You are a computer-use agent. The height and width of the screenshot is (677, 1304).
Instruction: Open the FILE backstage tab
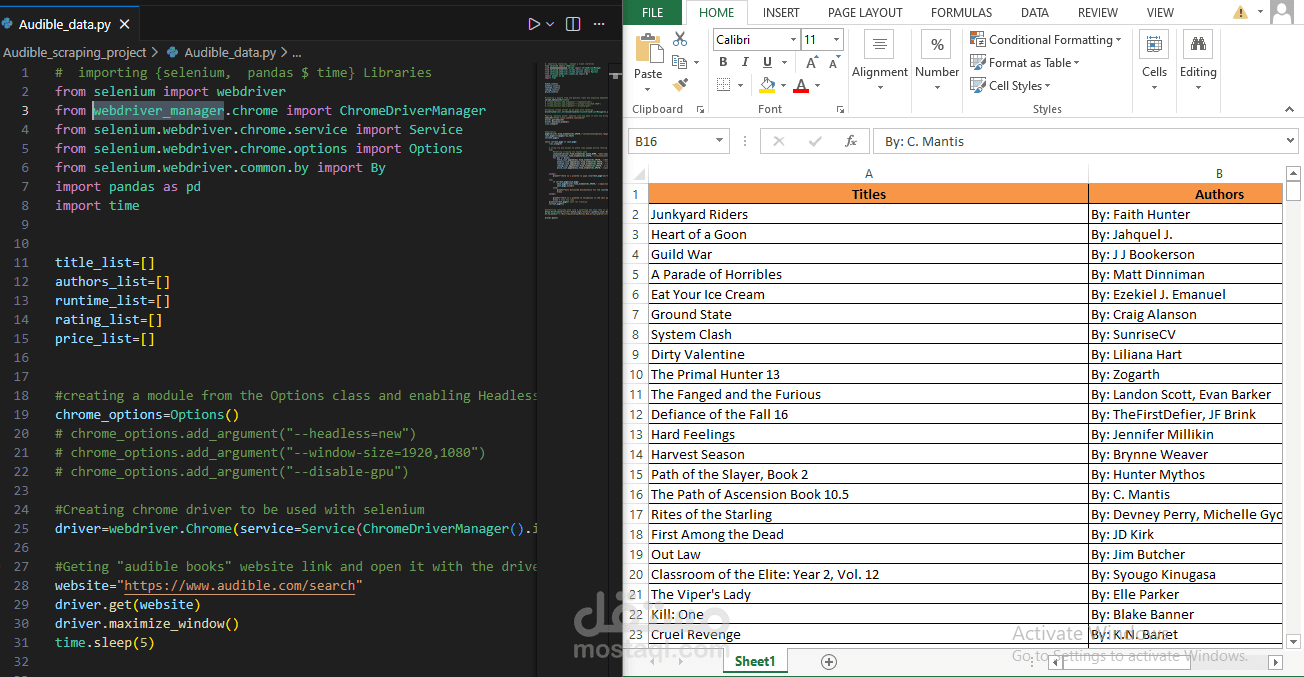pyautogui.click(x=653, y=13)
